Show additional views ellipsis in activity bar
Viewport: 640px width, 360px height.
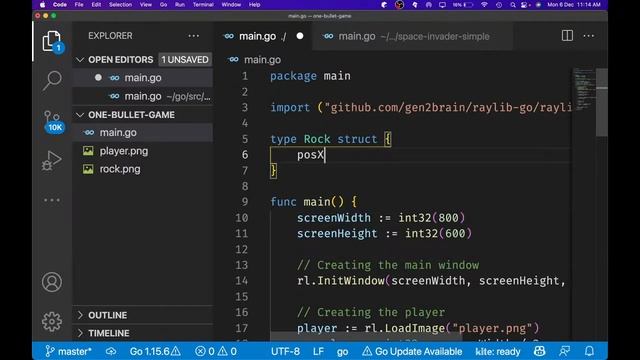[x=52, y=200]
